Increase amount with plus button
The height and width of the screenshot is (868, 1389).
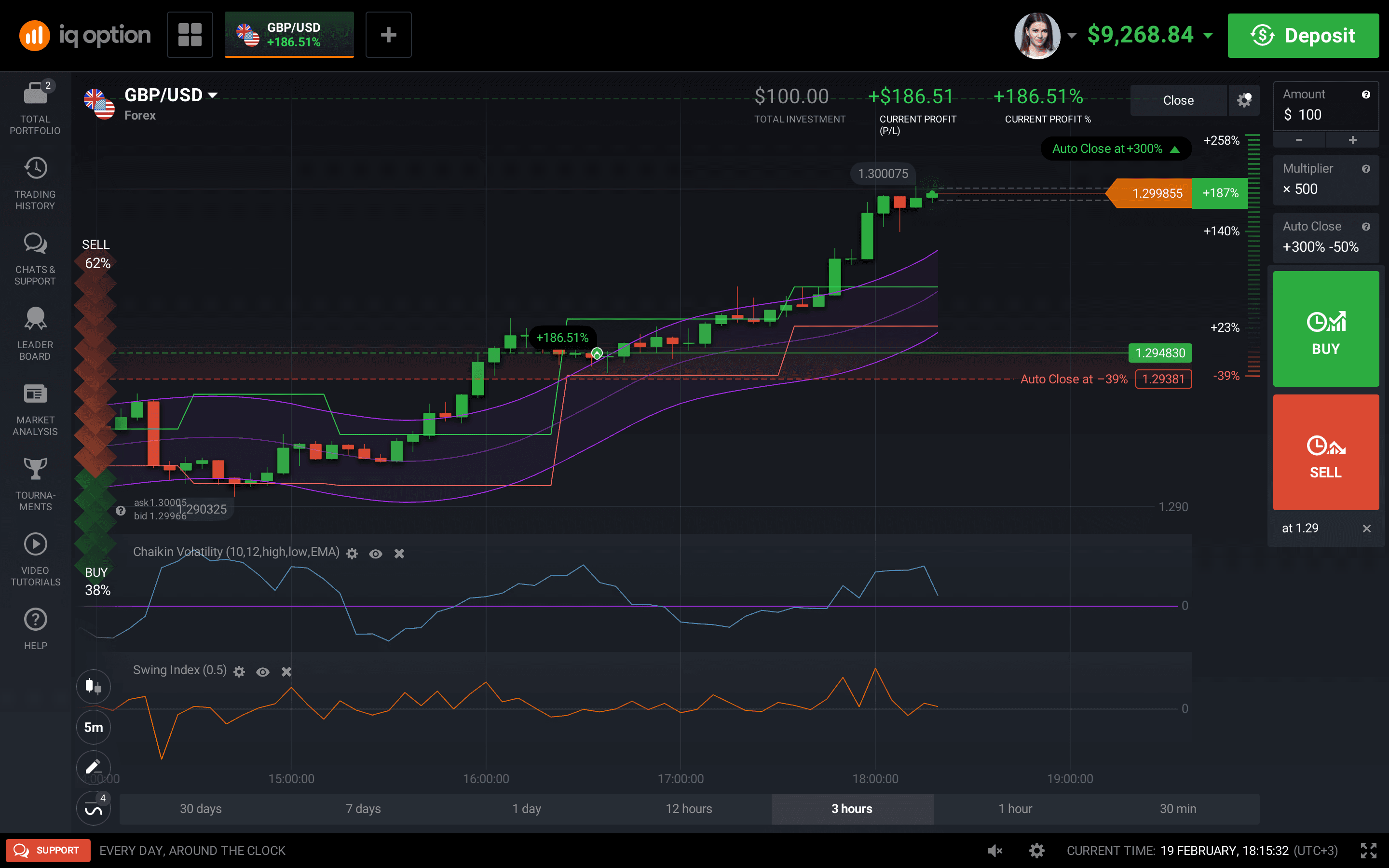[x=1352, y=139]
